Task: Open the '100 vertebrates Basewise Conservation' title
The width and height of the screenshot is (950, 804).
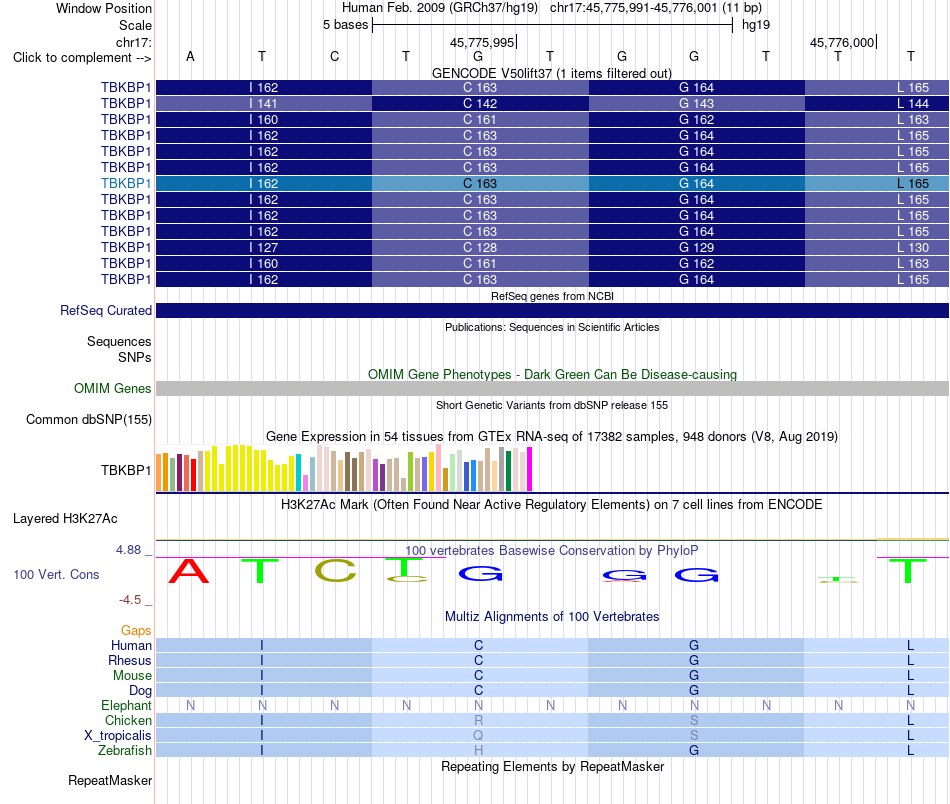Action: [552, 550]
